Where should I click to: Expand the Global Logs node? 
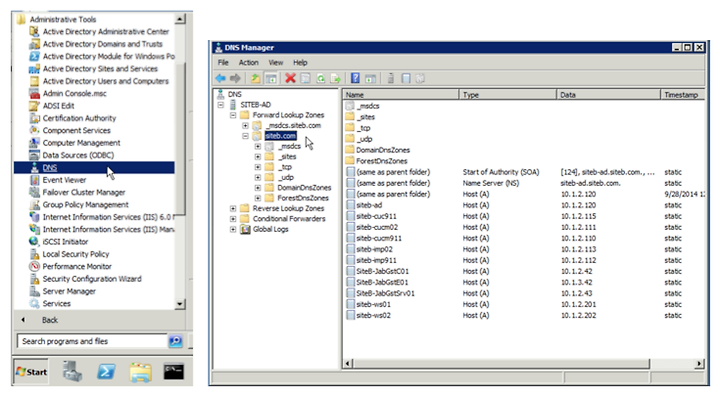(233, 229)
